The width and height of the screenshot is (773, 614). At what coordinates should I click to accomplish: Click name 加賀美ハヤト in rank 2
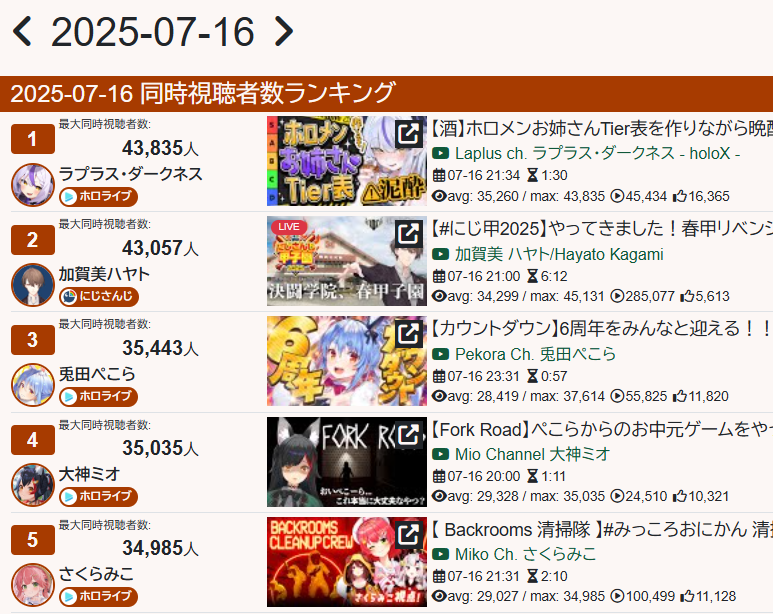point(104,274)
